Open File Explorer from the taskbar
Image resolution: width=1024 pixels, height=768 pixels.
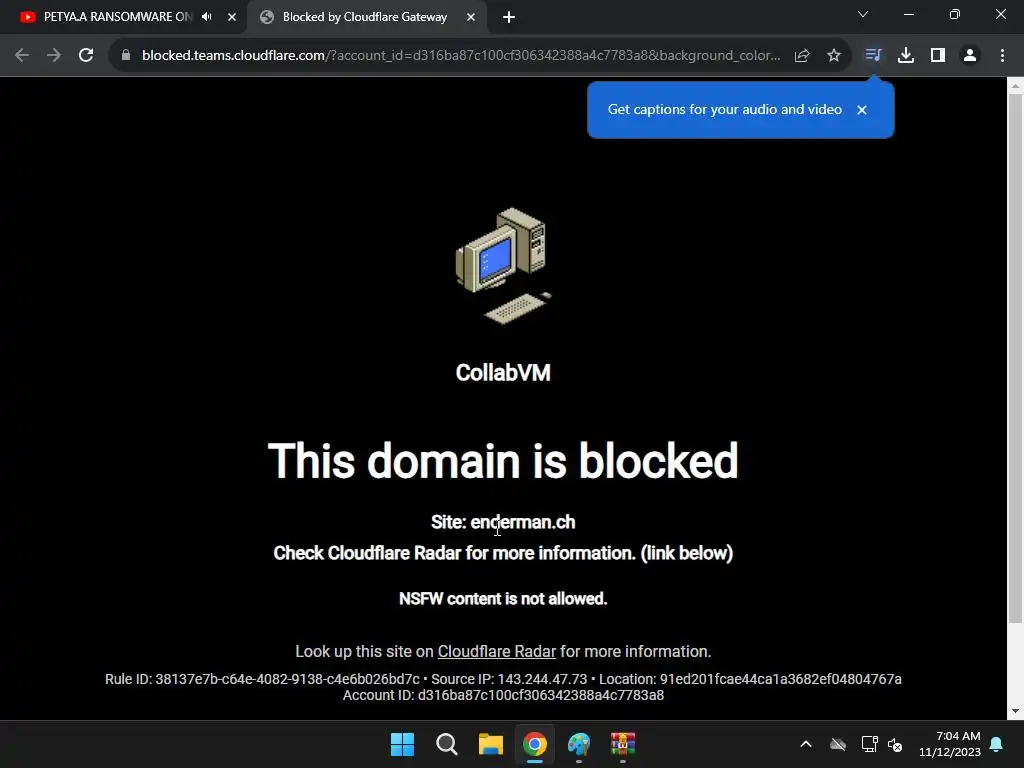(x=490, y=744)
